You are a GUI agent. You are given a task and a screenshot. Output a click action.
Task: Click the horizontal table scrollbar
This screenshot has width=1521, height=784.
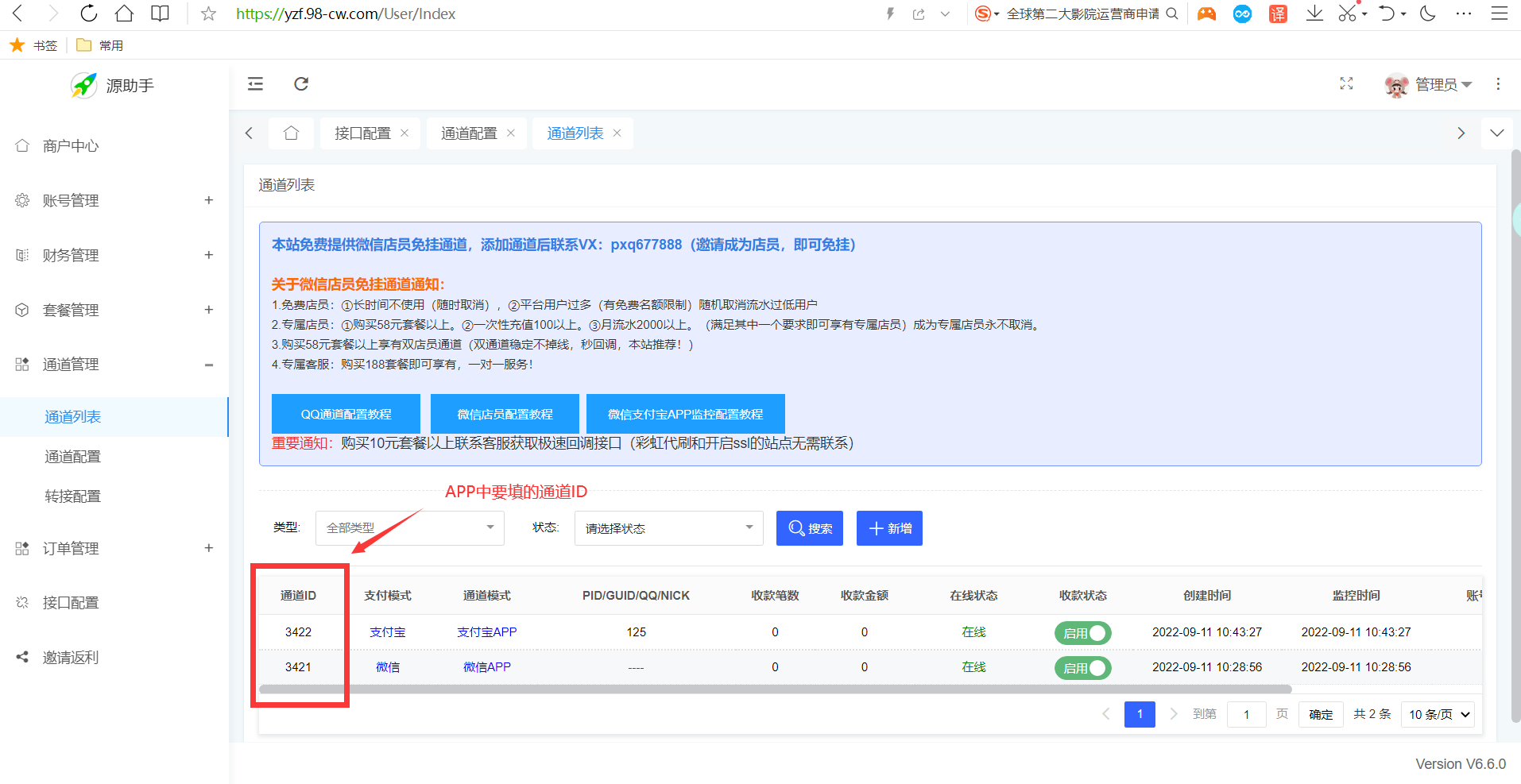[775, 689]
